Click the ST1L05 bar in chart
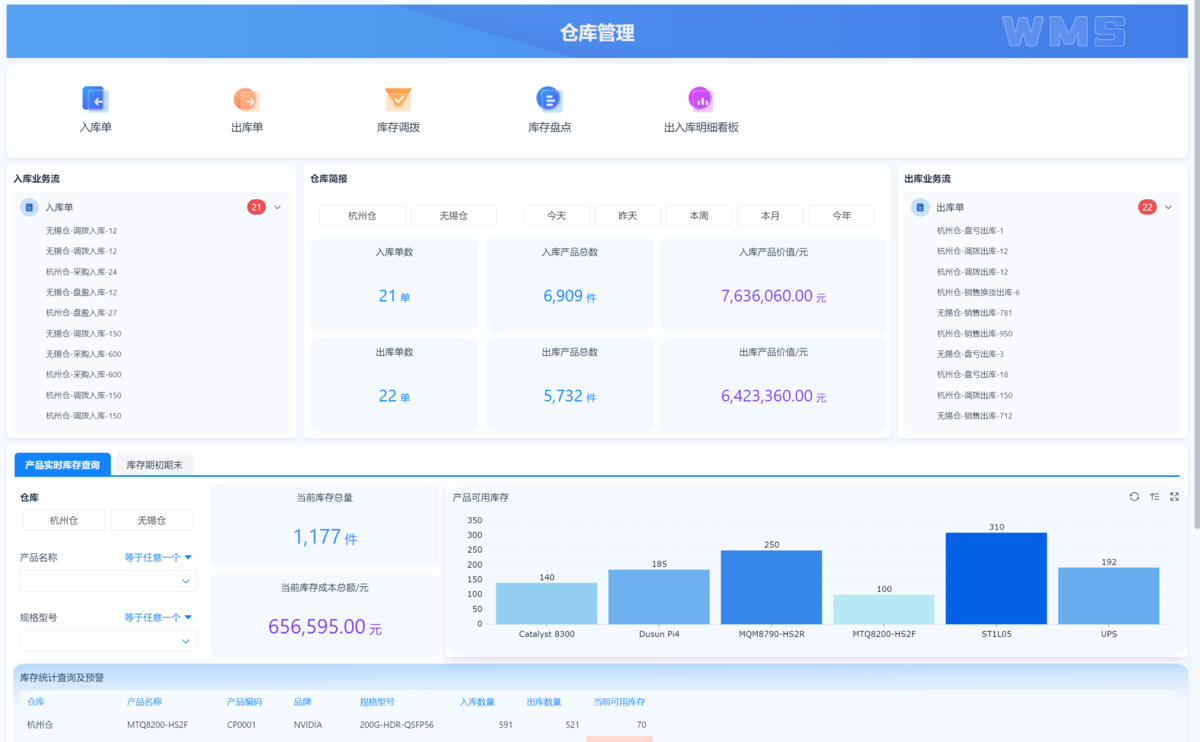 coord(996,578)
